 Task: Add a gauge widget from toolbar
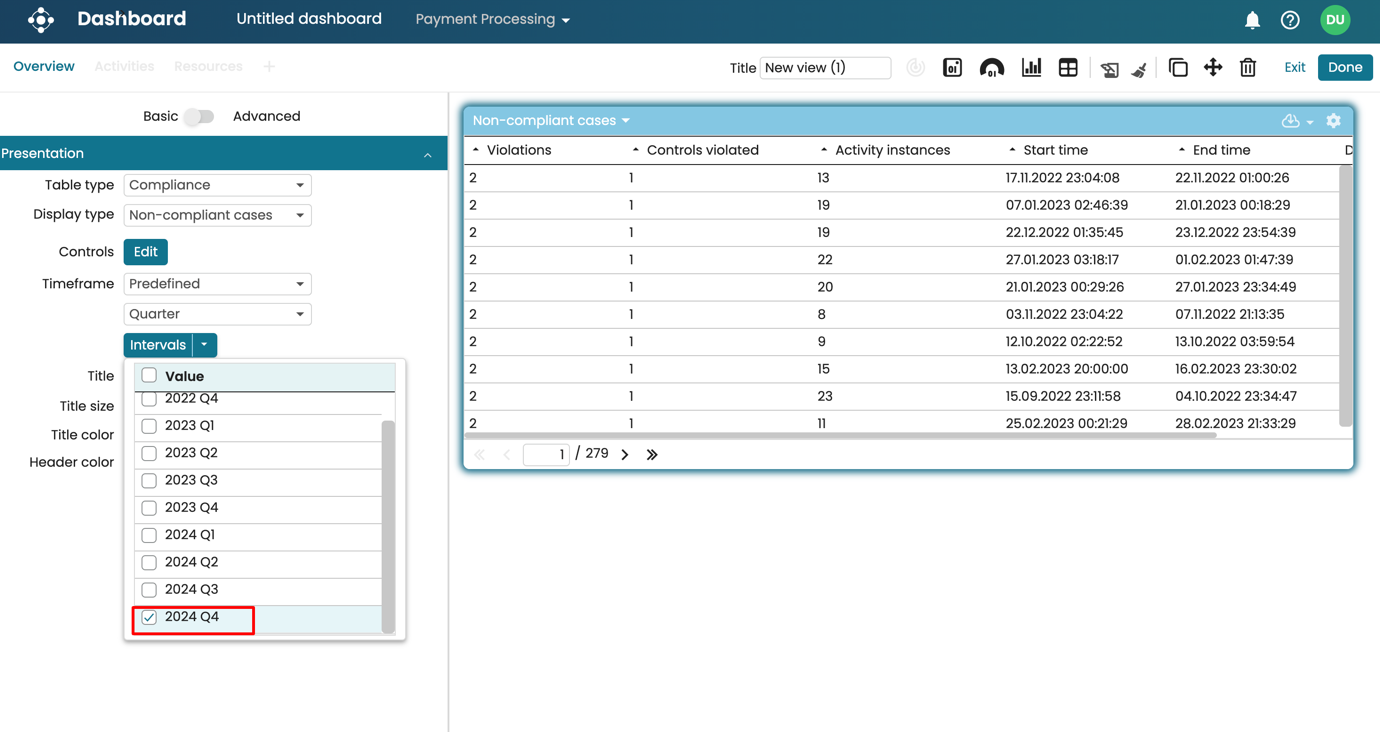(991, 68)
